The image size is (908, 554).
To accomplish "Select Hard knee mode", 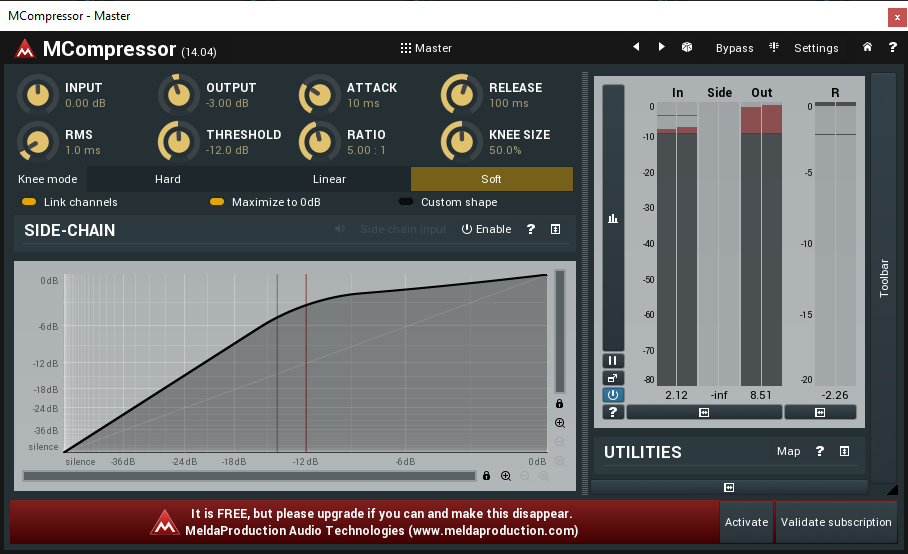I will click(x=168, y=179).
